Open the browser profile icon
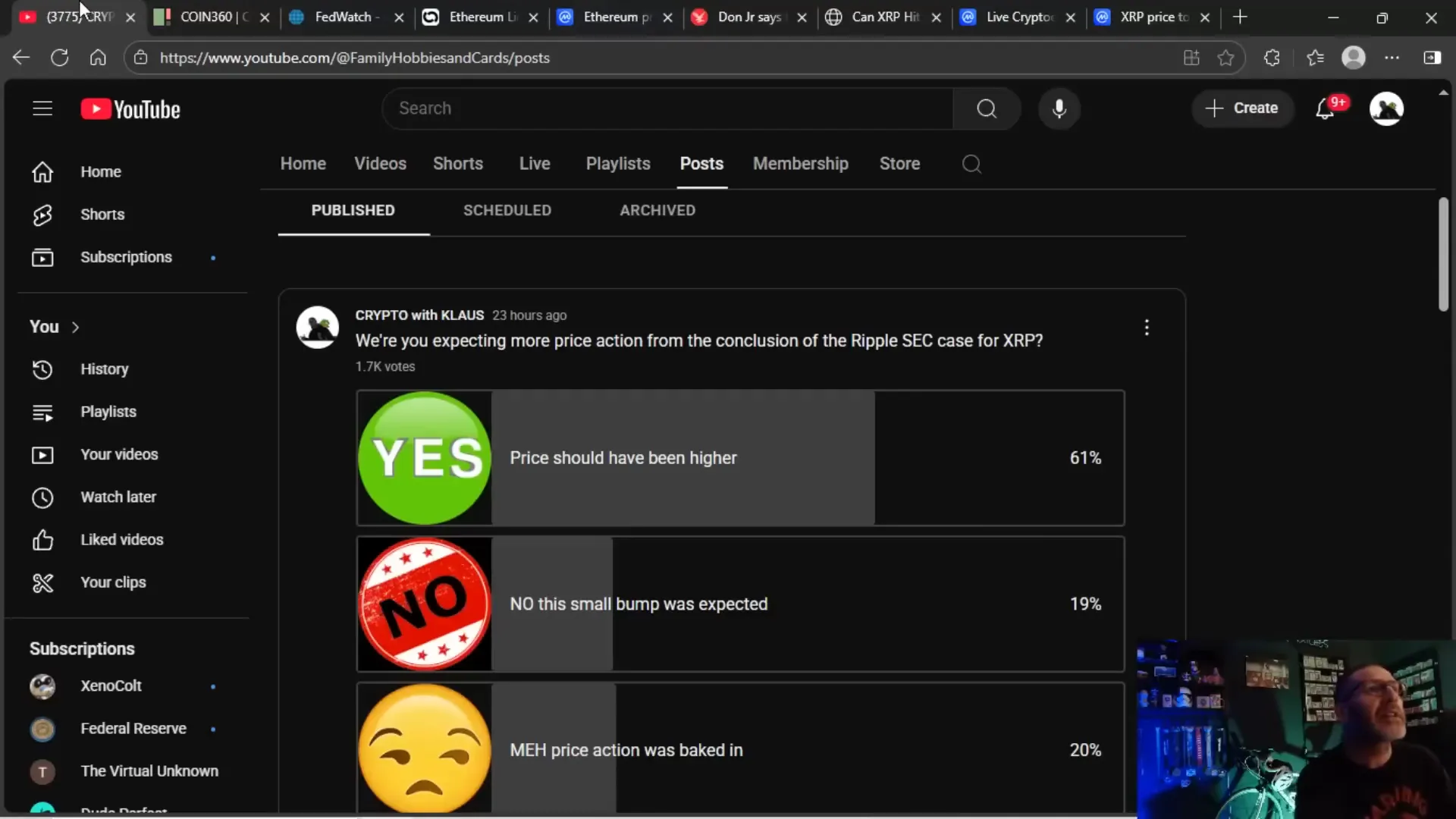Screen dimensions: 1456x819 pyautogui.click(x=1354, y=58)
